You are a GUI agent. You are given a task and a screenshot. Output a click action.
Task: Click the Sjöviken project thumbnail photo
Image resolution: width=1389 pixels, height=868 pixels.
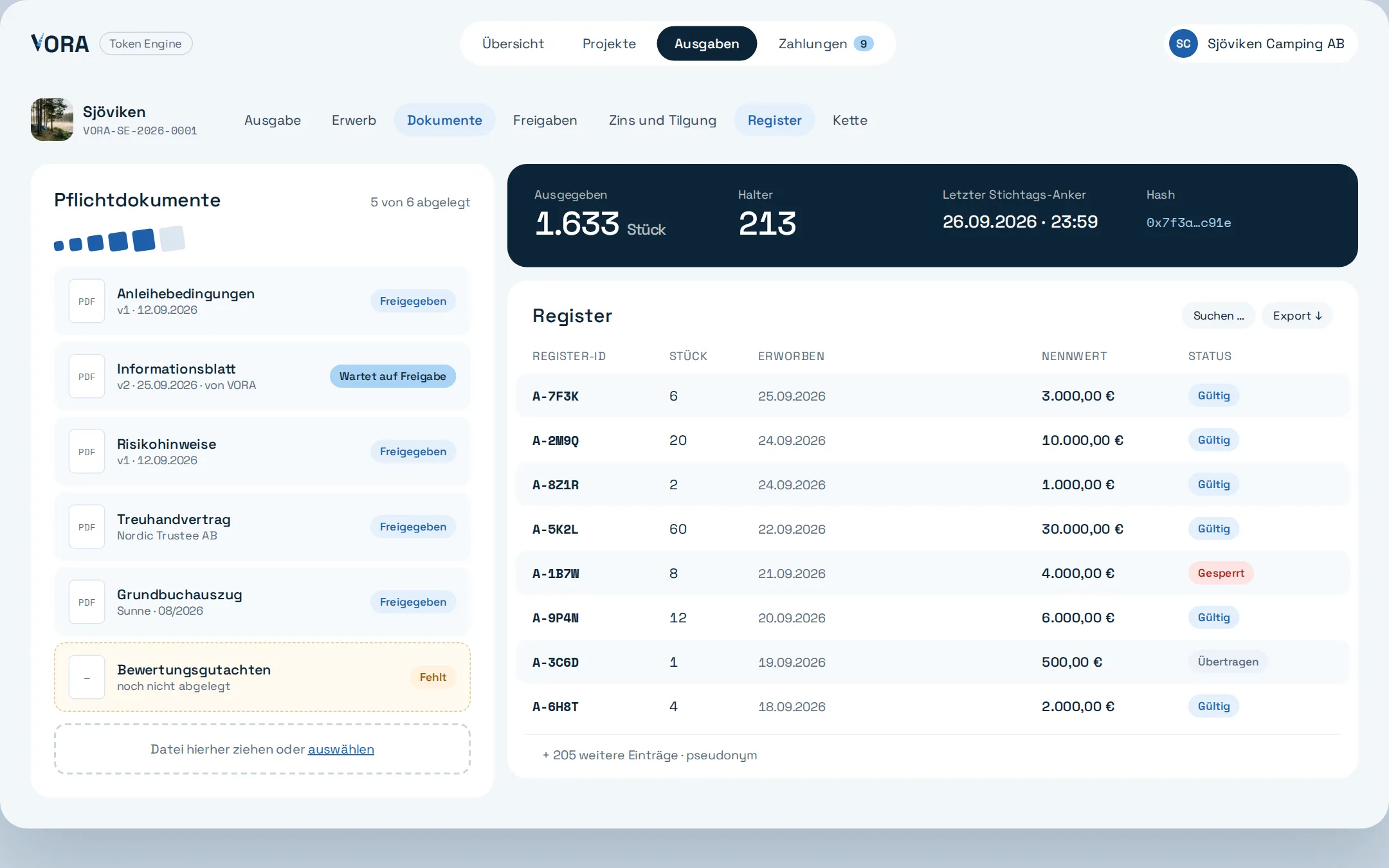[52, 120]
